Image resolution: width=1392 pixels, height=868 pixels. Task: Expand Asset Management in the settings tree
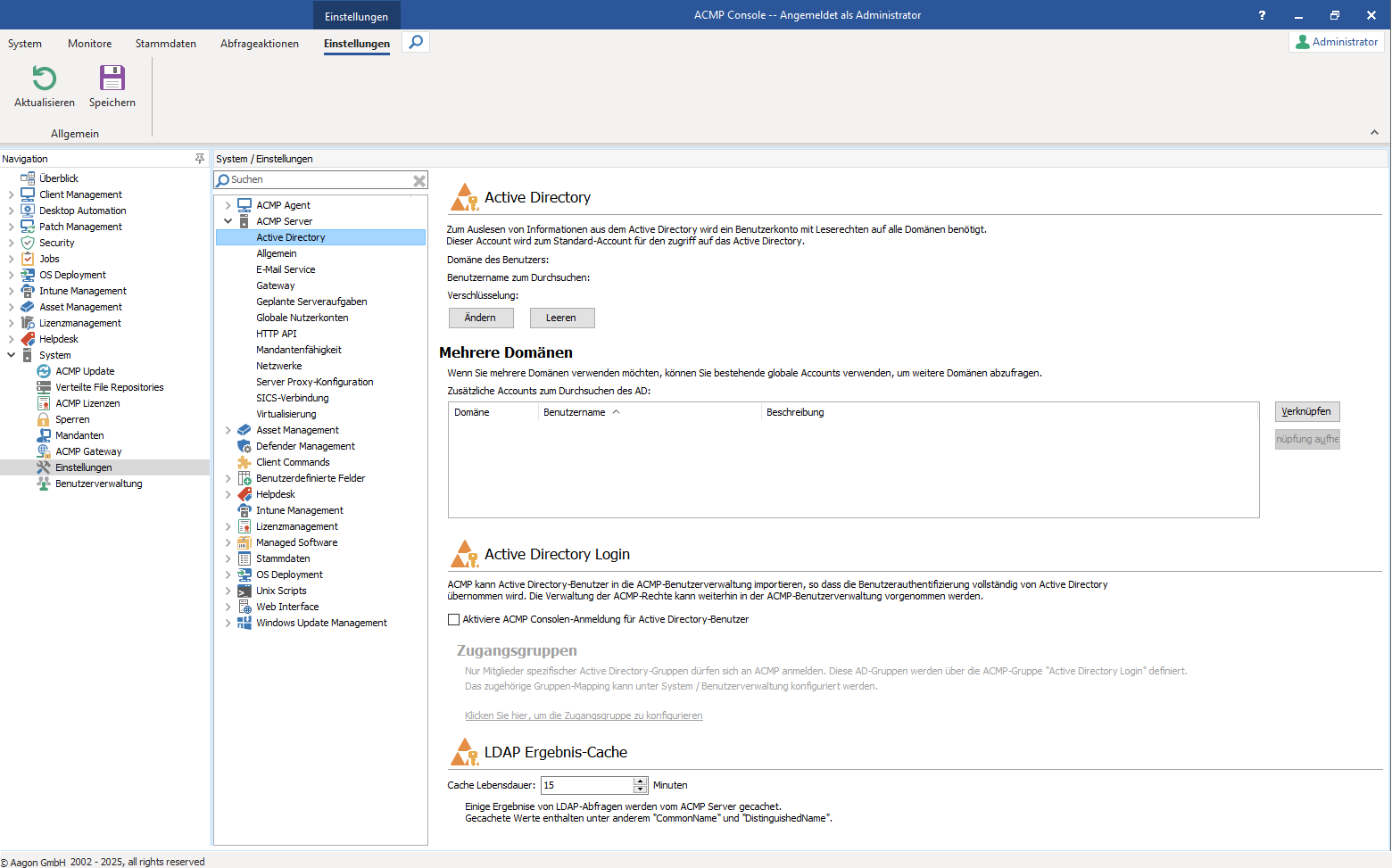click(x=228, y=429)
